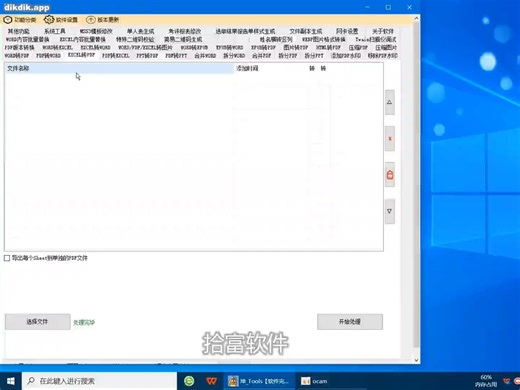Screen dimensions: 520x390
Task: Open the PPT转PDF tab
Action: tap(147, 56)
